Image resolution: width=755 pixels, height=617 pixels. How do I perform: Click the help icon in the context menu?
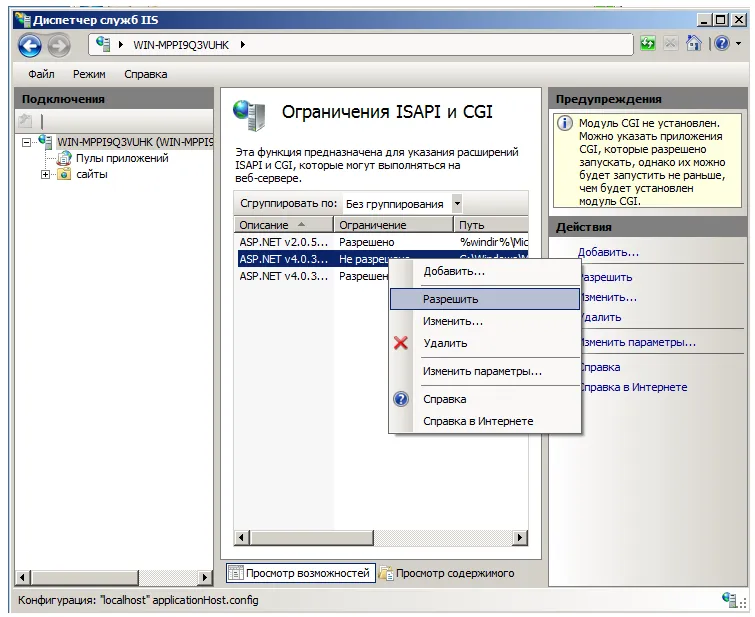pyautogui.click(x=401, y=399)
